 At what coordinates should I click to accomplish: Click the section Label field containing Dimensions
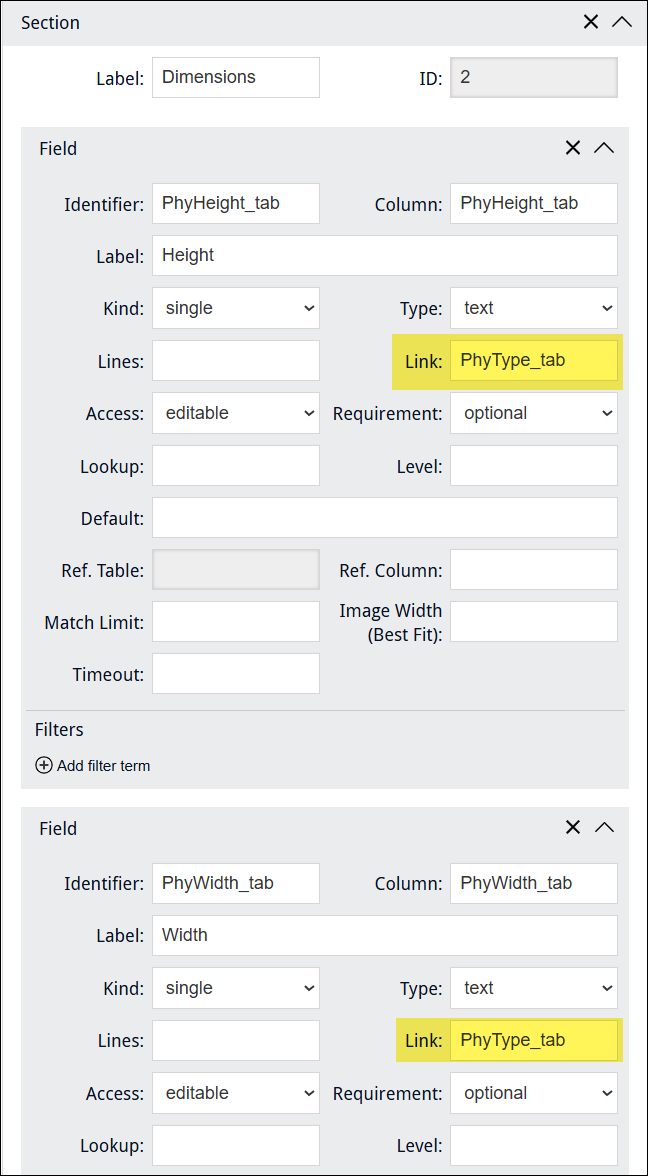pyautogui.click(x=236, y=77)
